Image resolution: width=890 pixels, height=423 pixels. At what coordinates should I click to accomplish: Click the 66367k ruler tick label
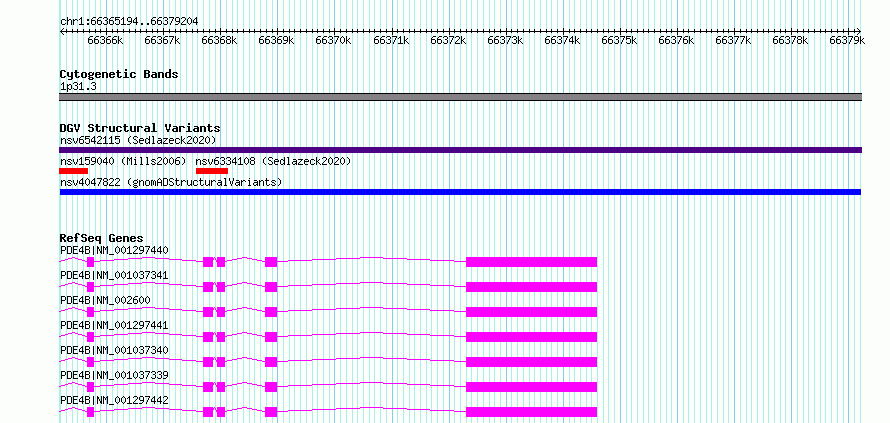(162, 40)
